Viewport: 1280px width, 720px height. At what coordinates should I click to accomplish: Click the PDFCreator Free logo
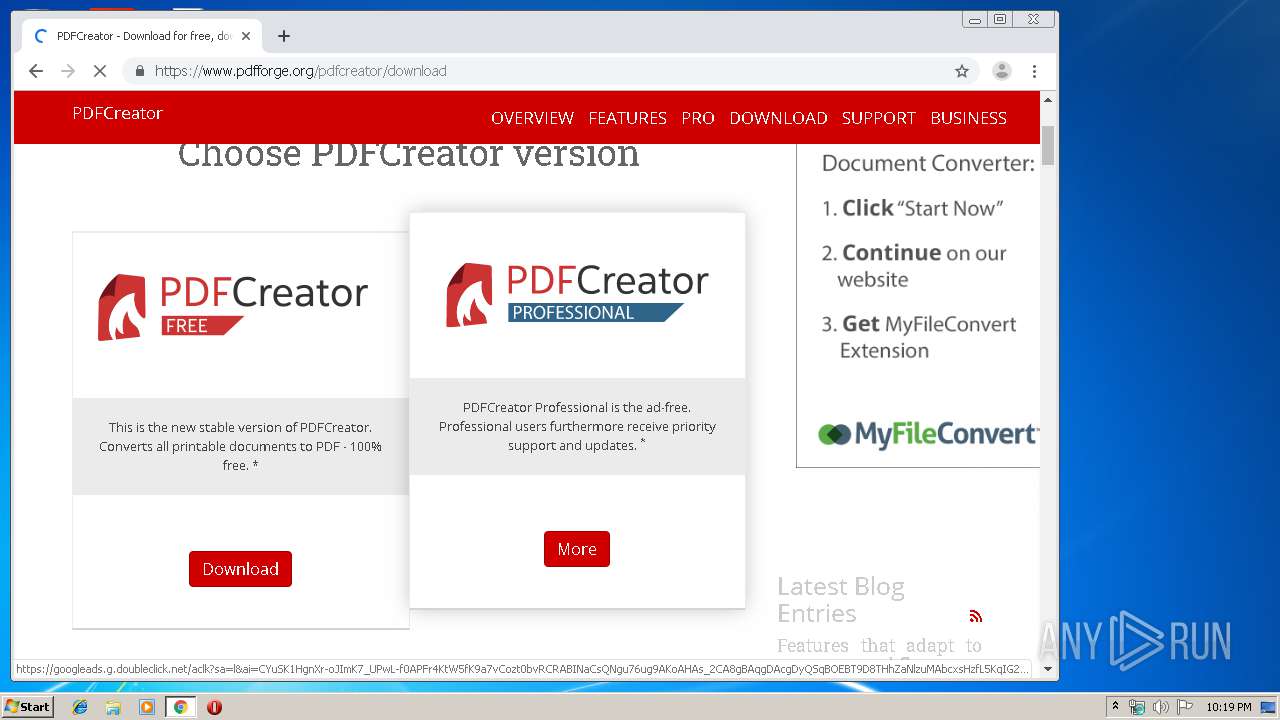233,307
